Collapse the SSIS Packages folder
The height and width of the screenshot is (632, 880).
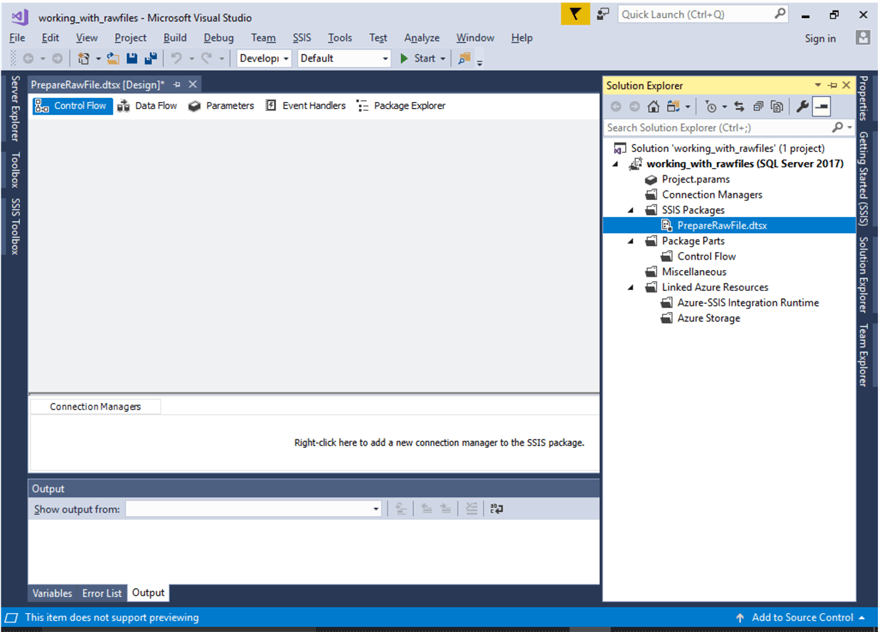click(x=631, y=210)
